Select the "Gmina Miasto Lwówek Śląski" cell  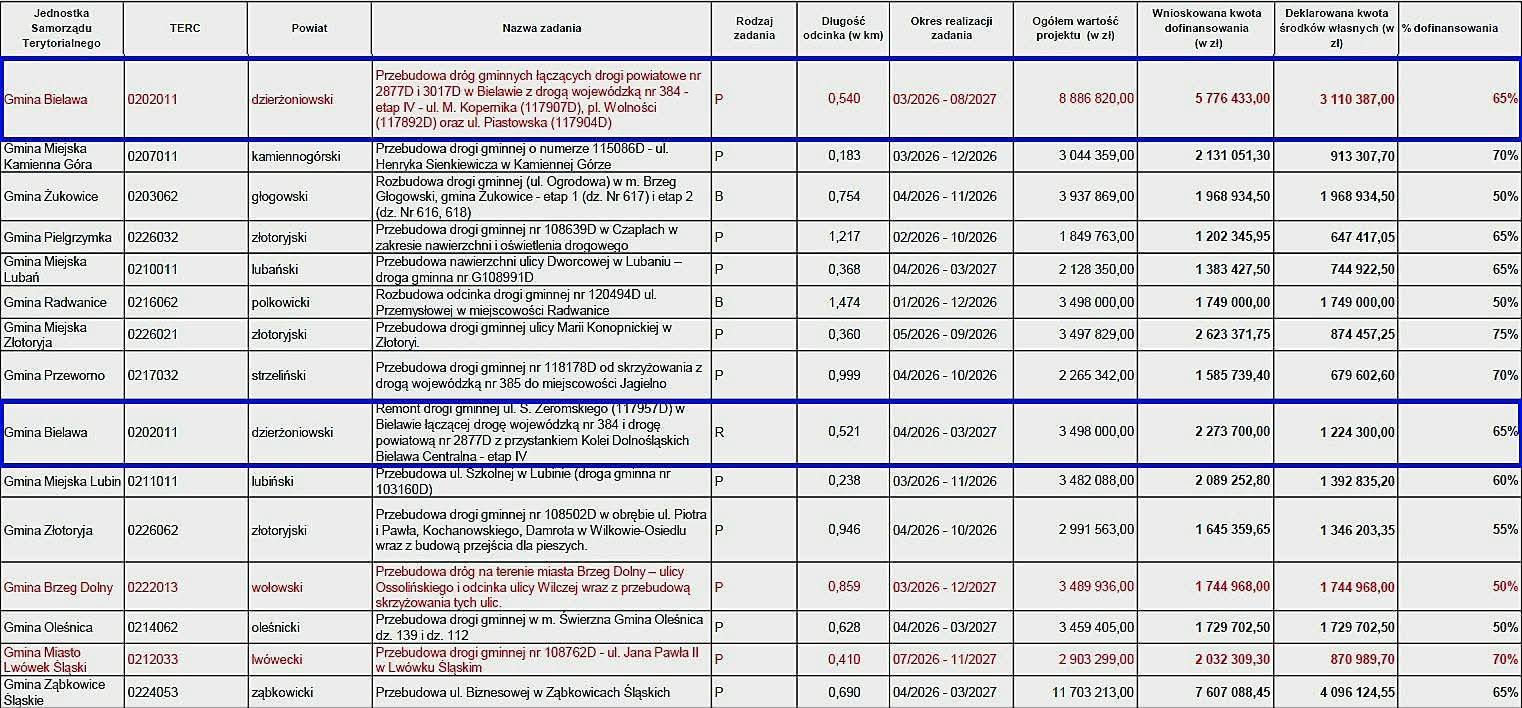62,659
